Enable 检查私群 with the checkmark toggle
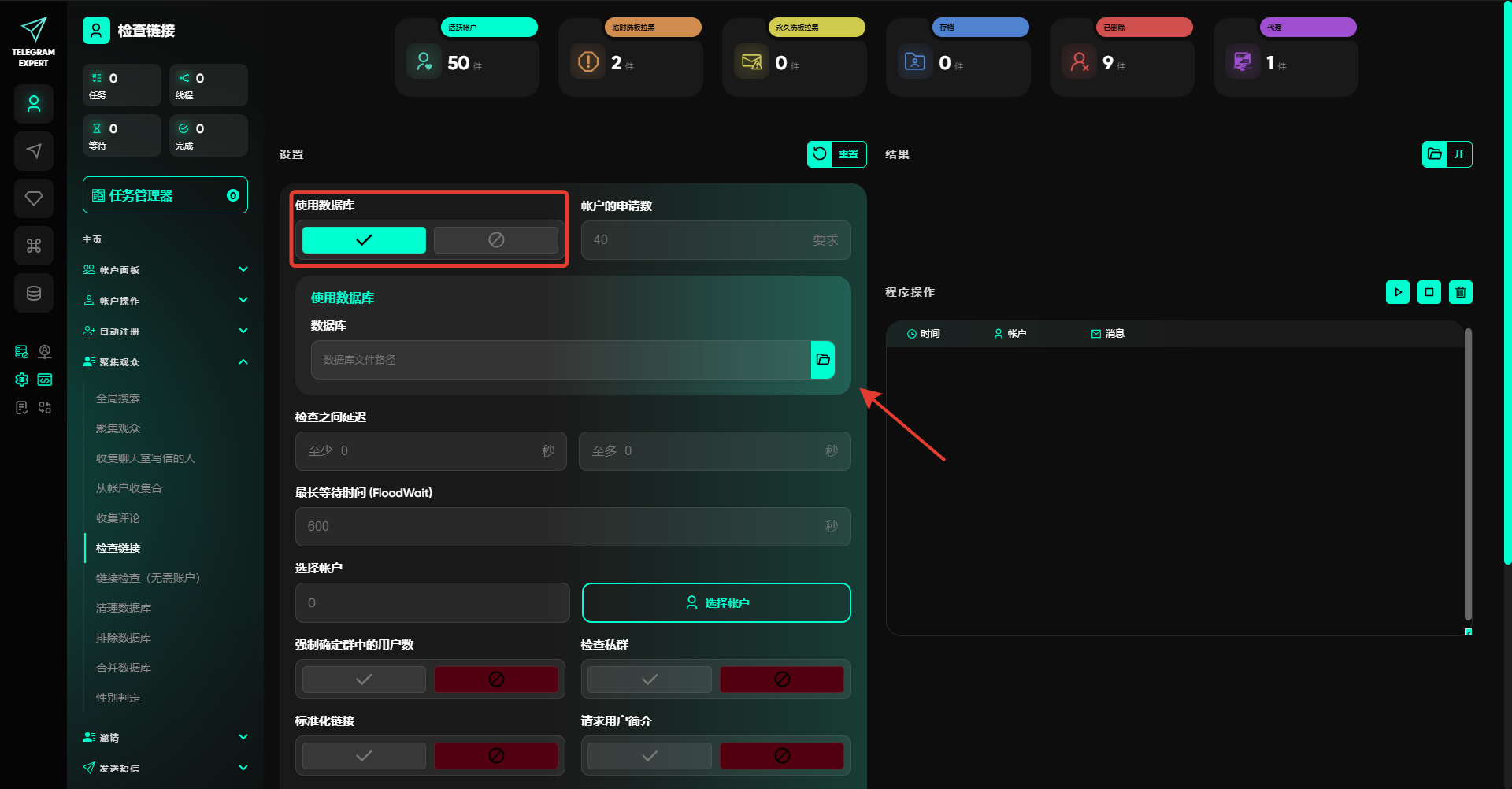Image resolution: width=1512 pixels, height=789 pixels. pyautogui.click(x=649, y=680)
